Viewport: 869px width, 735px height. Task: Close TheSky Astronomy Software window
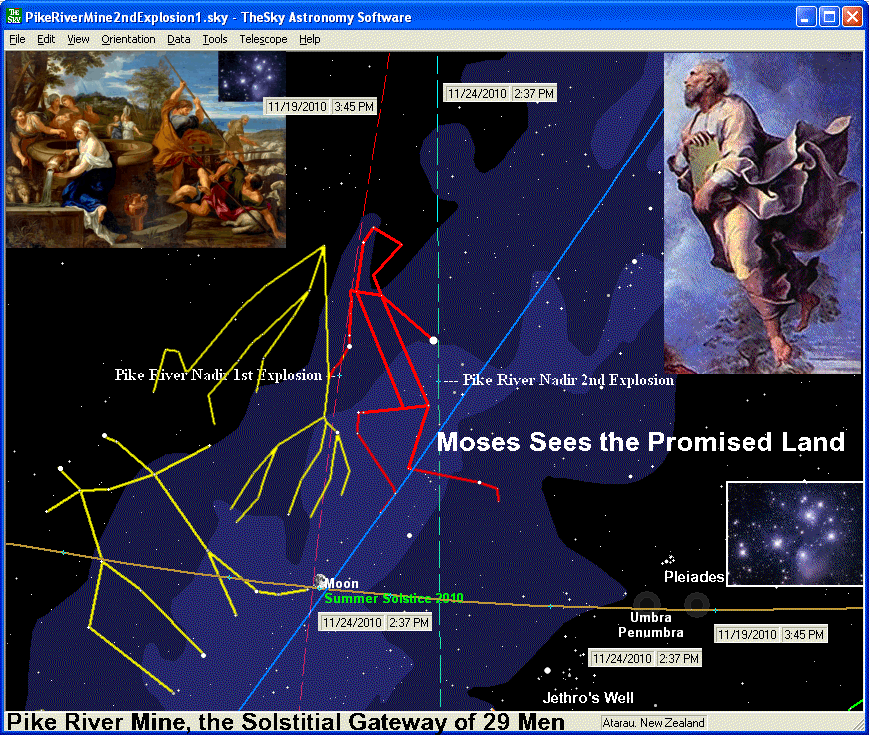coord(852,17)
